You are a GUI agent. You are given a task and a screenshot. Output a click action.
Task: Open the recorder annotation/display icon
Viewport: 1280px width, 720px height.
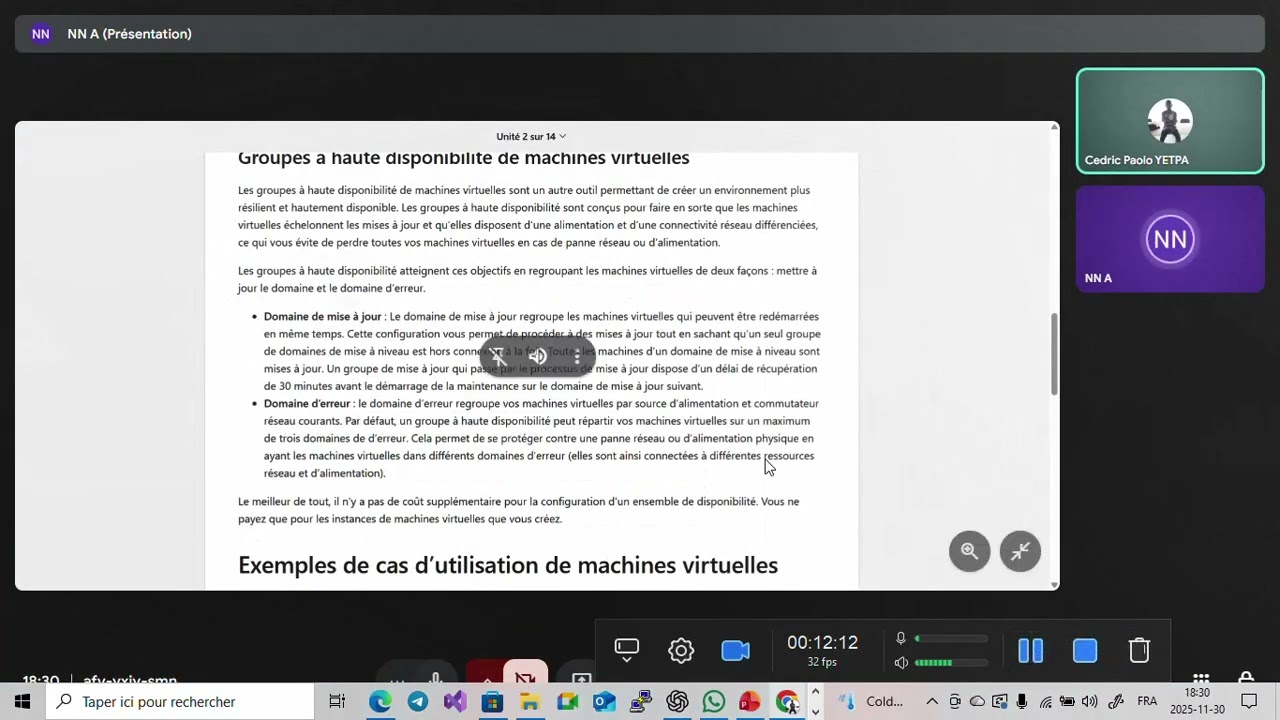click(x=627, y=650)
